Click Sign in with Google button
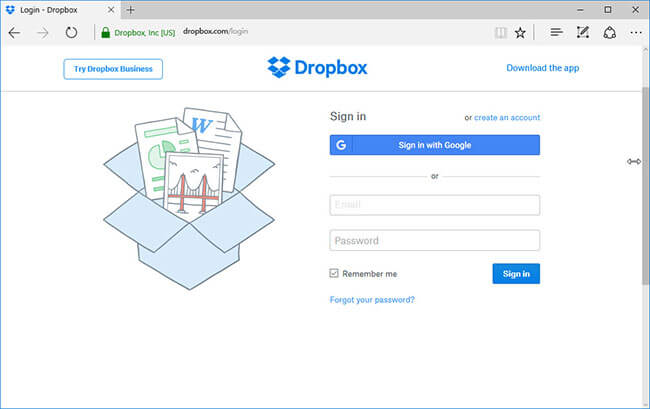 click(435, 145)
